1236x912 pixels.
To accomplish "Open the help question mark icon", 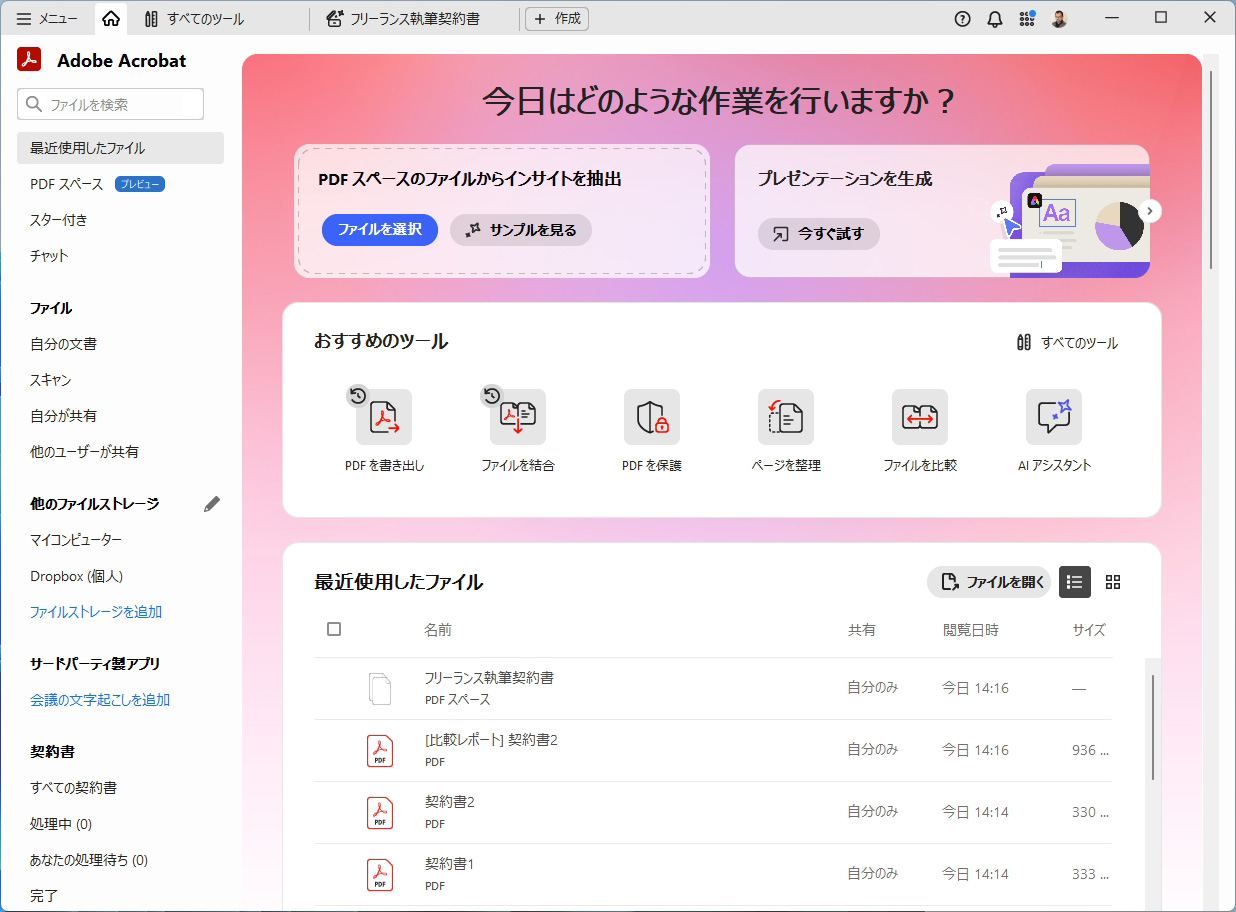I will coord(963,18).
